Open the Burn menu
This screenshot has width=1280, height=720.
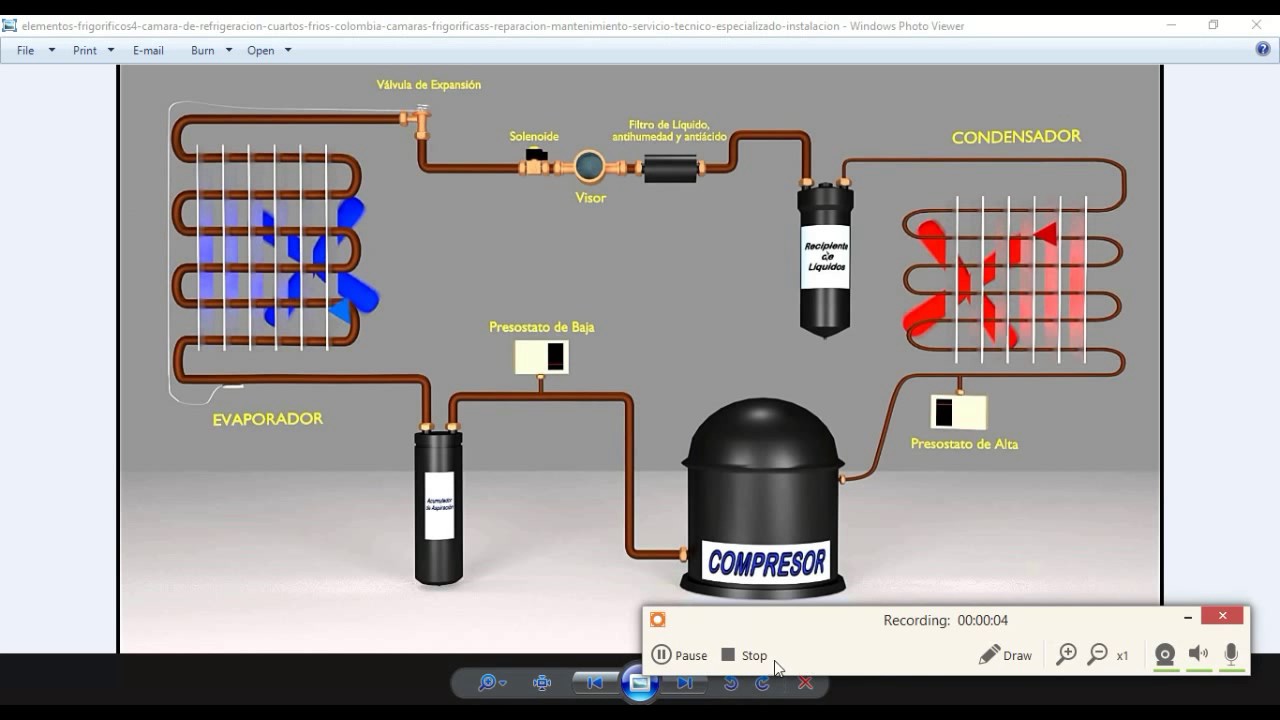(203, 50)
